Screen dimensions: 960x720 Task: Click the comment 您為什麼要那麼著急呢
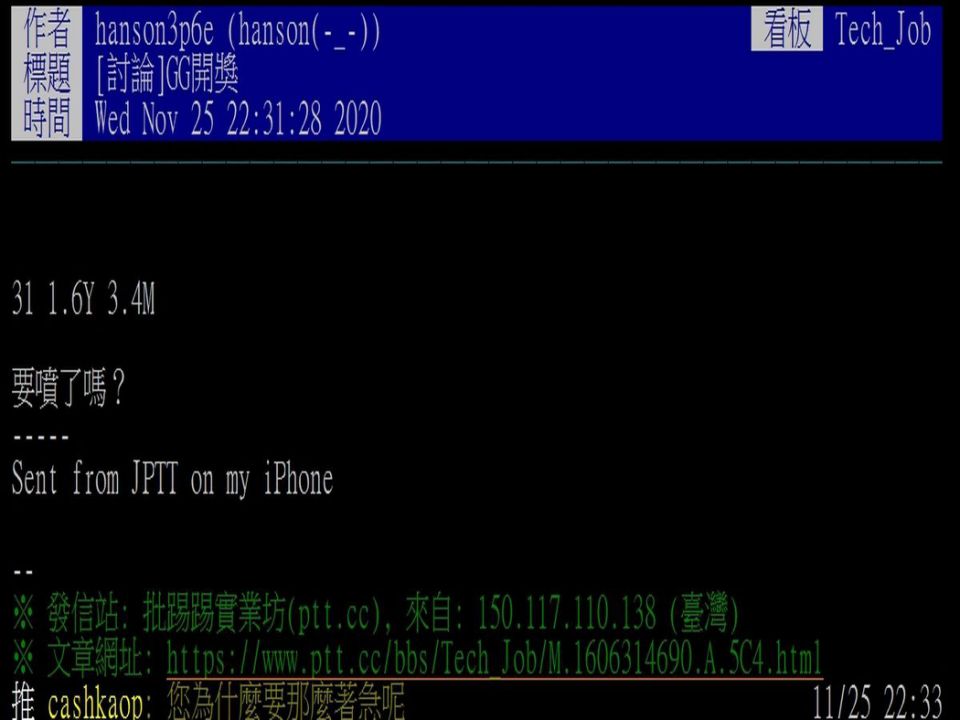pos(285,702)
